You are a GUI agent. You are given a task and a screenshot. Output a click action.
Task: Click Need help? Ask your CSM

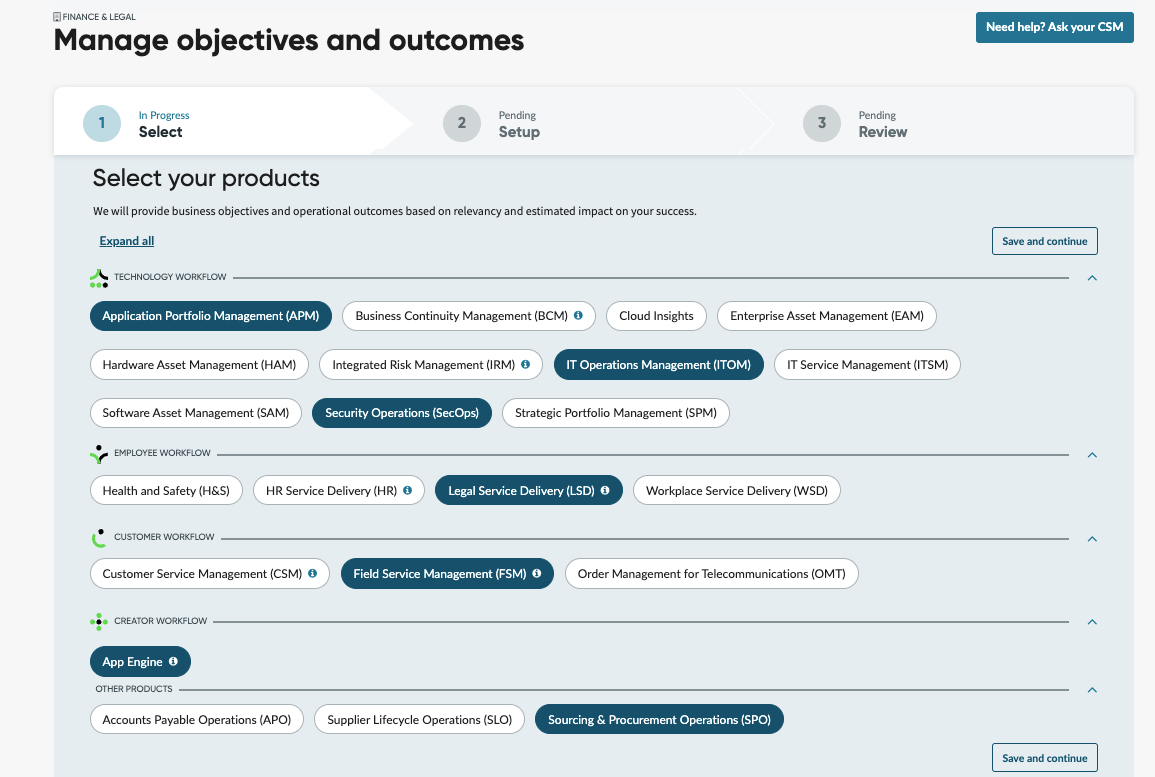(x=1054, y=27)
